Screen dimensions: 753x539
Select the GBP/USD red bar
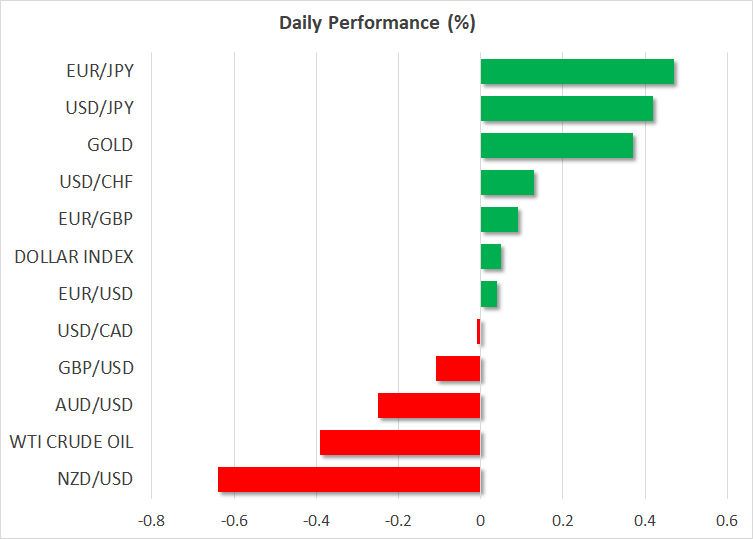(x=458, y=368)
